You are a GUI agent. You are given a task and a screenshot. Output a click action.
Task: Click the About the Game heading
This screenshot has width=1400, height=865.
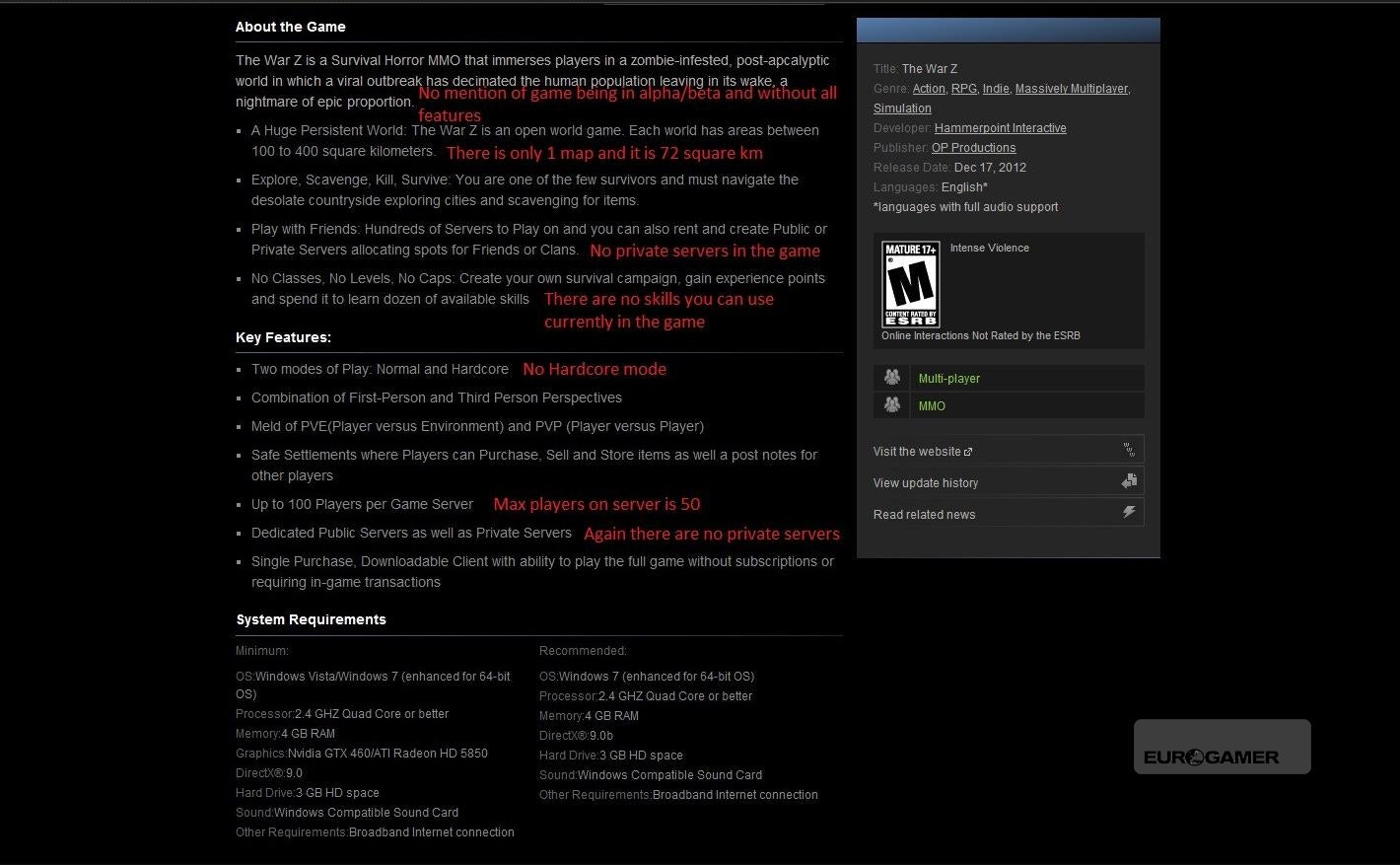click(x=291, y=27)
